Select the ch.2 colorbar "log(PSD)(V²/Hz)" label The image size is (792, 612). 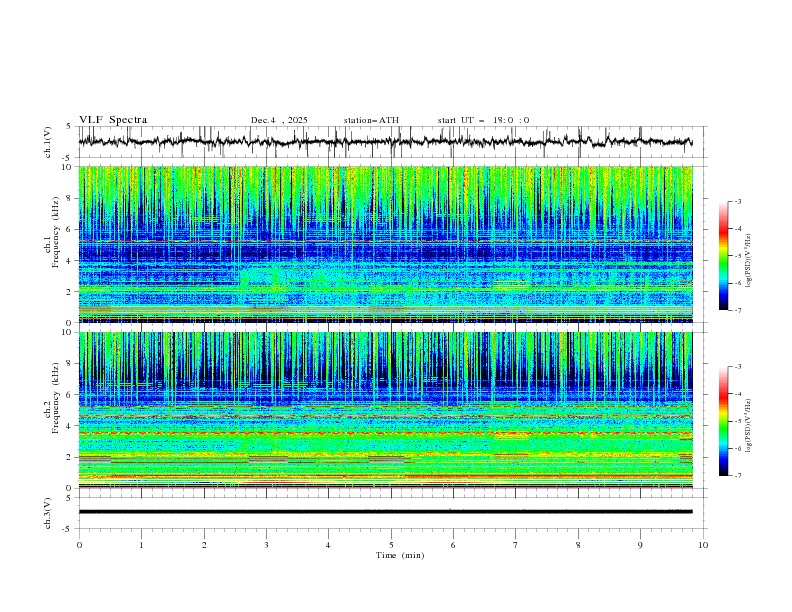click(748, 425)
